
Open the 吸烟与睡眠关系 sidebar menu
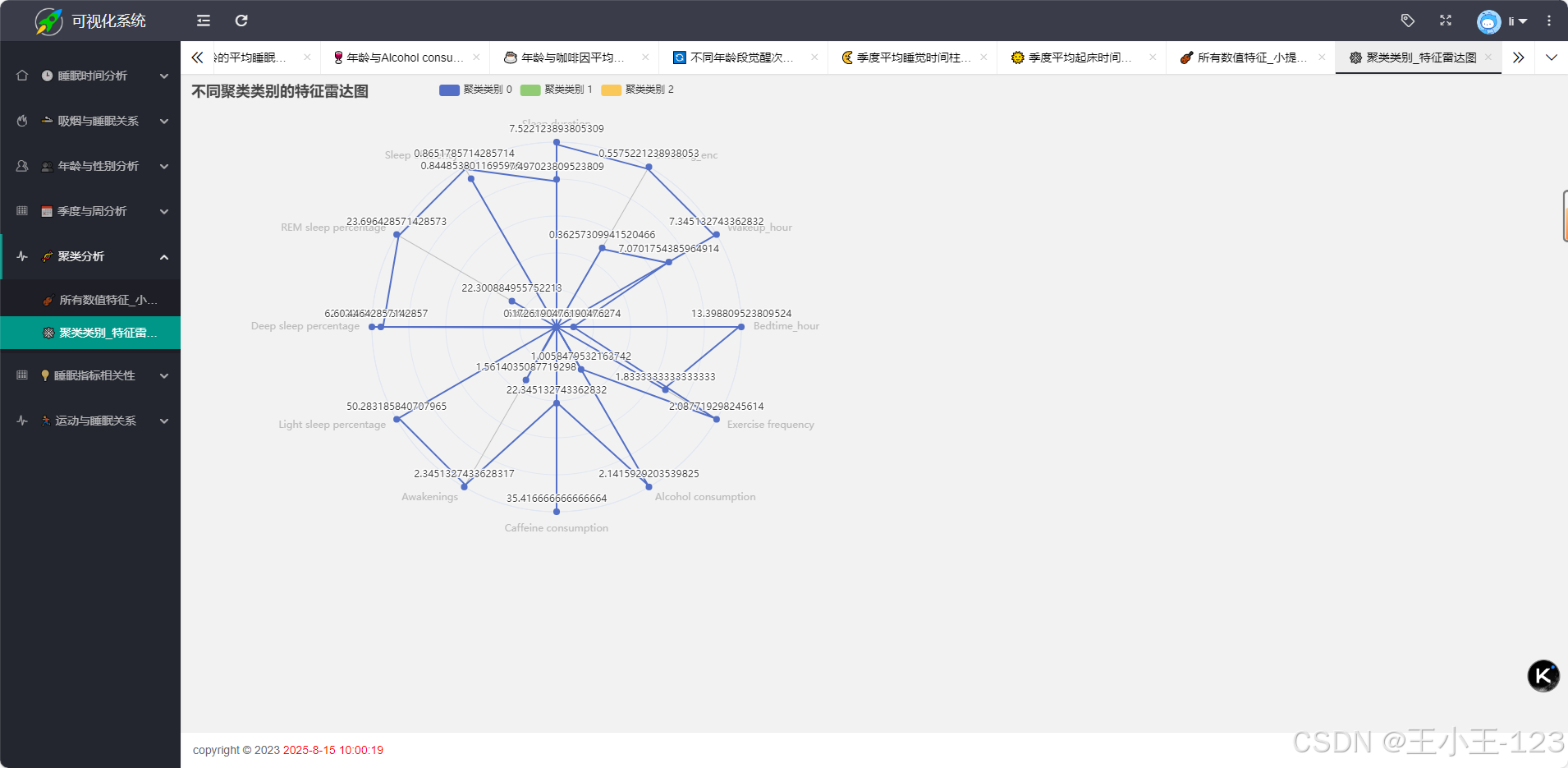pos(90,121)
